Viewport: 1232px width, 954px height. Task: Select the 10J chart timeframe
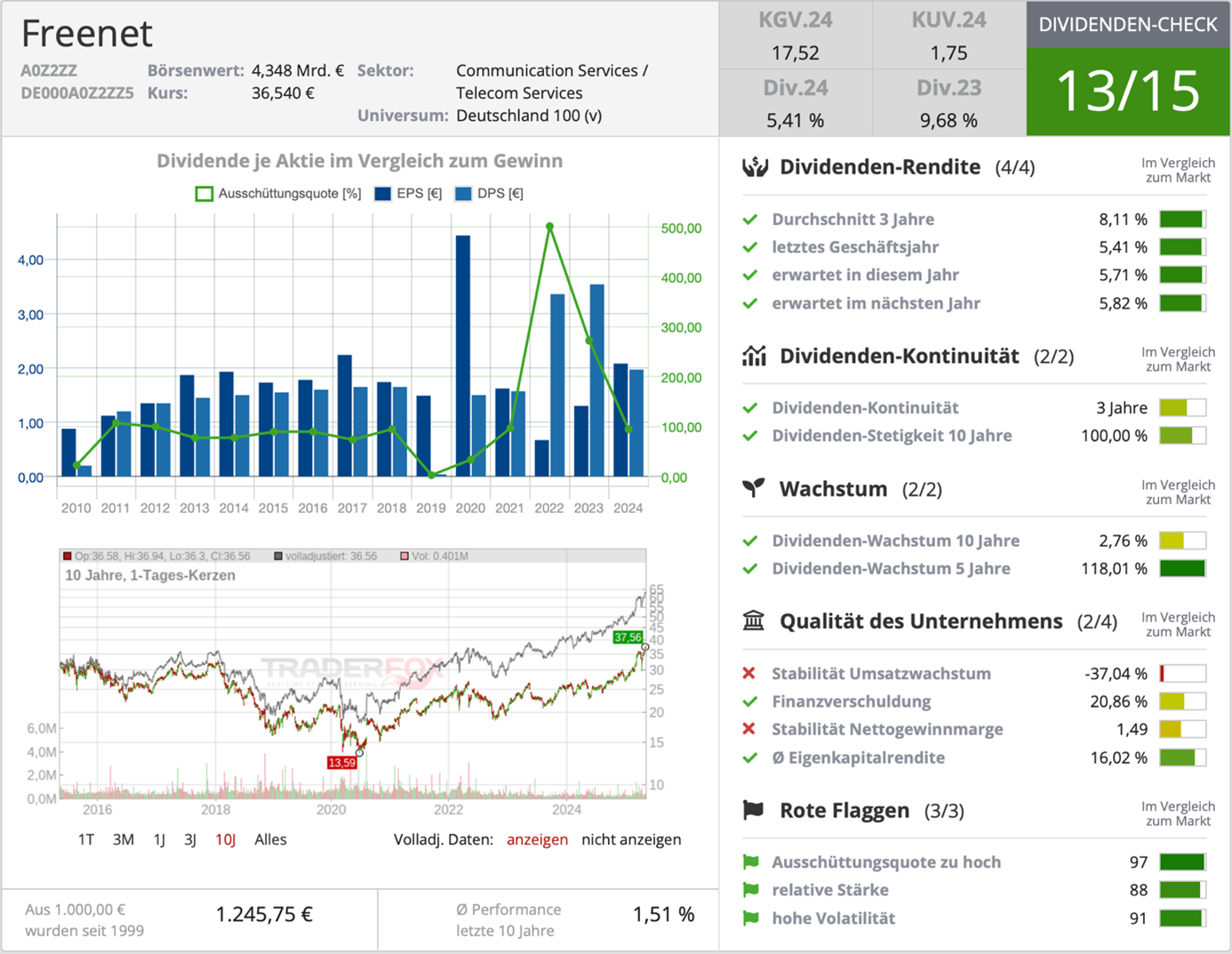tap(225, 839)
